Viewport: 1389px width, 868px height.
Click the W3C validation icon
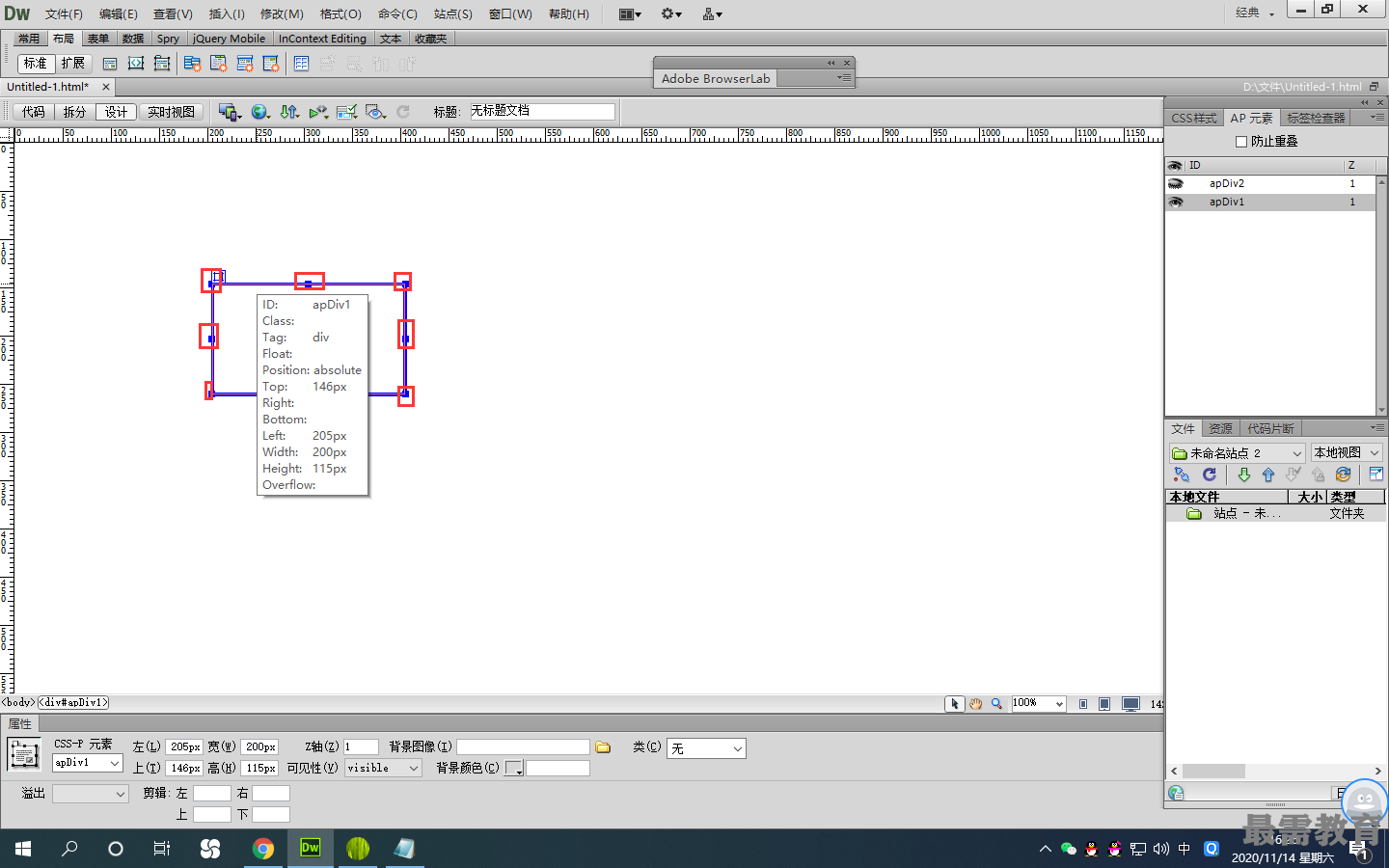pyautogui.click(x=318, y=112)
